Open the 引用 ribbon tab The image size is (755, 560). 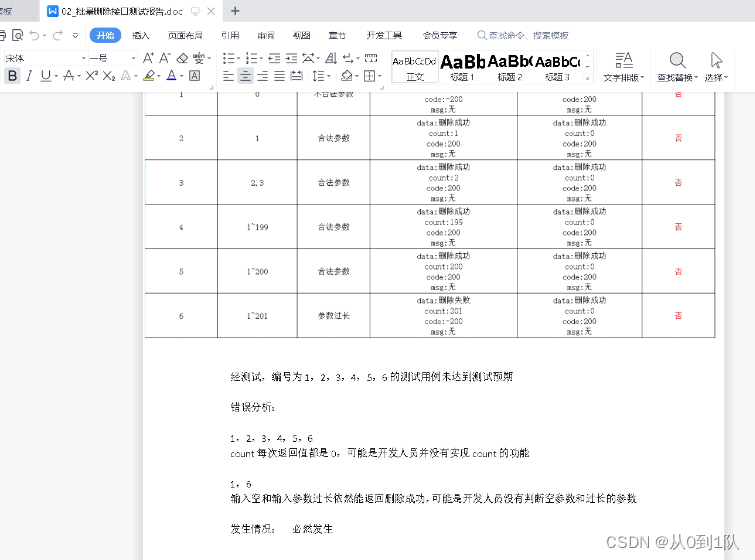coord(230,35)
